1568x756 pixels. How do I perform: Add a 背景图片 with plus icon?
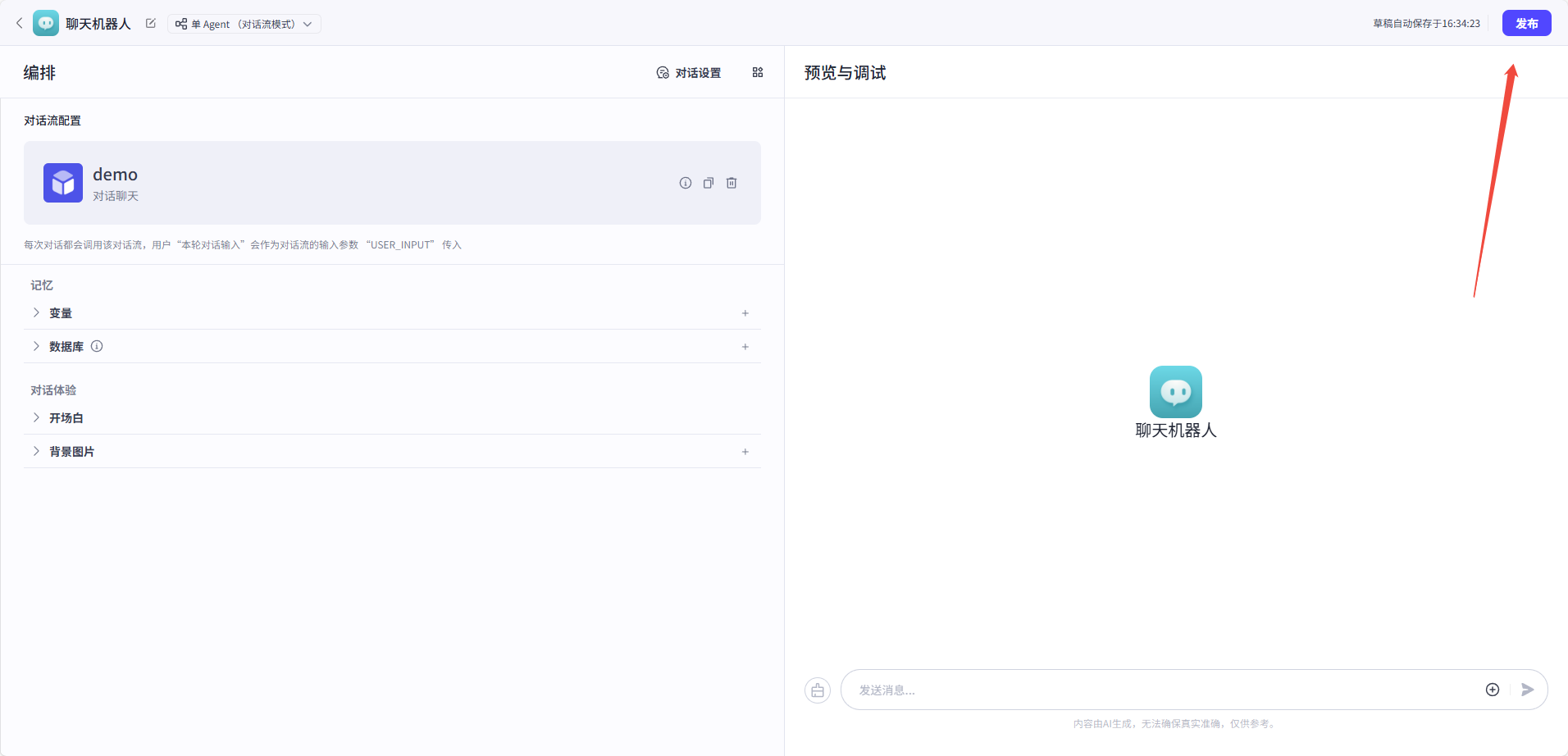[x=745, y=452]
